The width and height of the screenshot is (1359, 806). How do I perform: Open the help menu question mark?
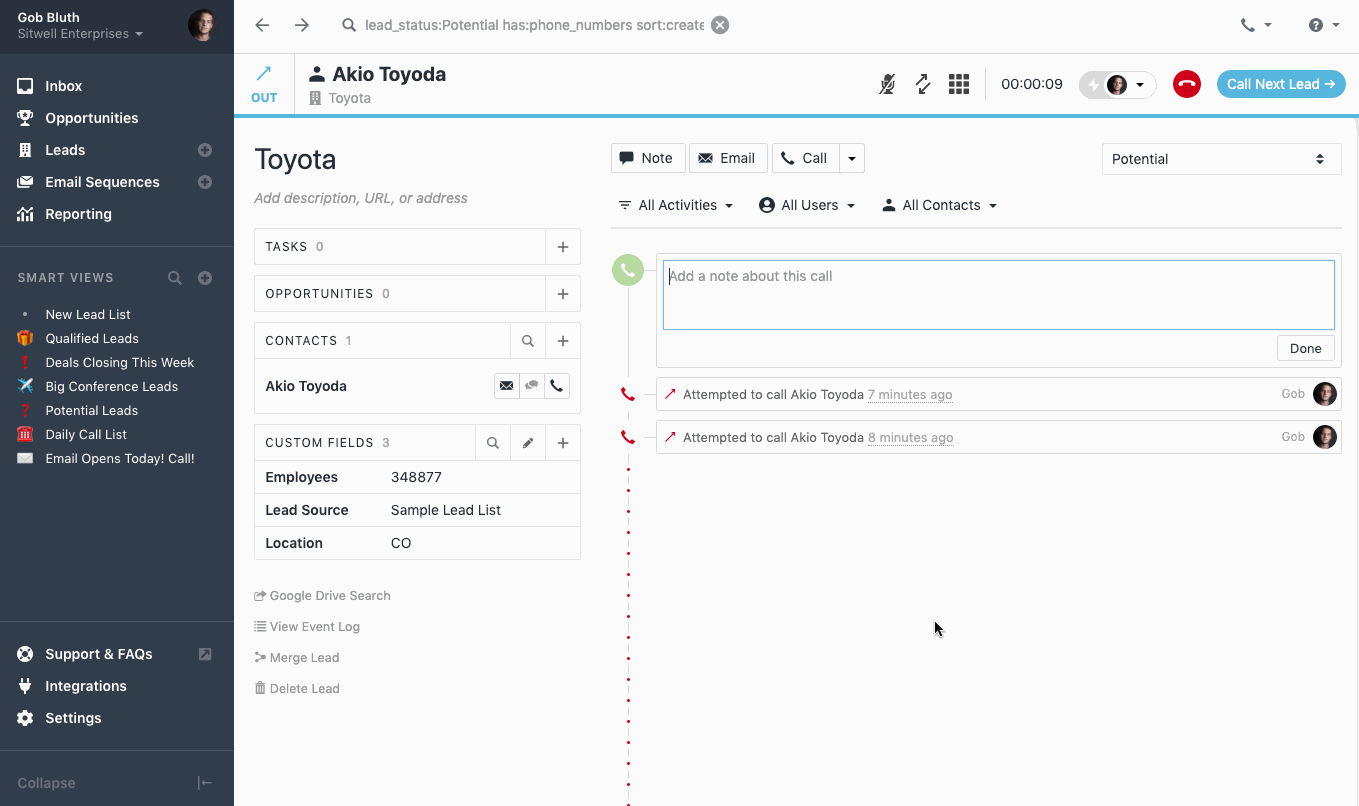1324,25
